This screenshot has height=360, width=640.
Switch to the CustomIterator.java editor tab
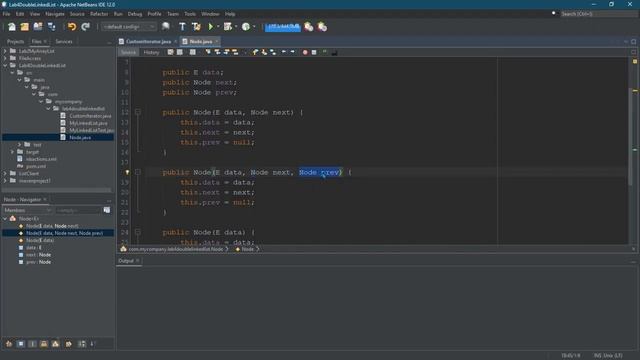click(x=148, y=42)
